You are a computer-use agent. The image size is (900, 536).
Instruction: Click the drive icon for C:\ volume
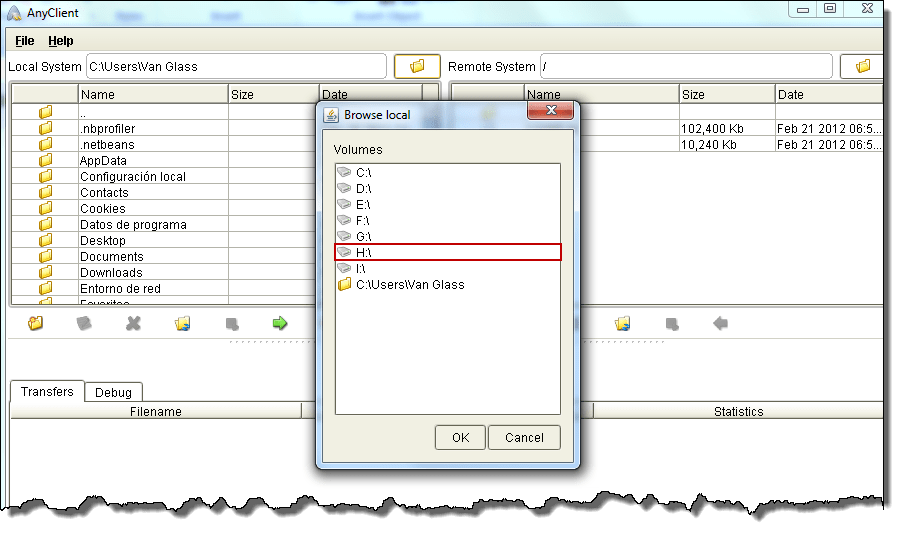(344, 172)
